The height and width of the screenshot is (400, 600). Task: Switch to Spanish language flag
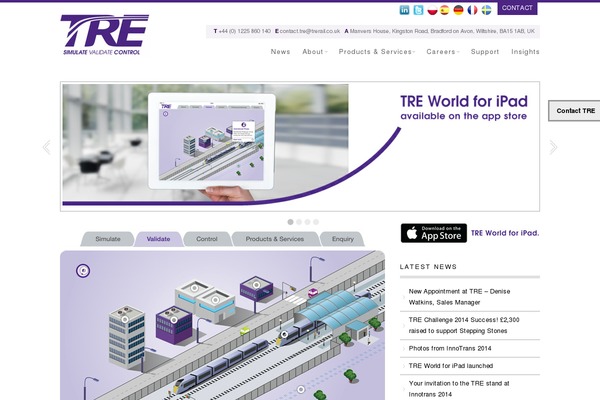click(445, 10)
